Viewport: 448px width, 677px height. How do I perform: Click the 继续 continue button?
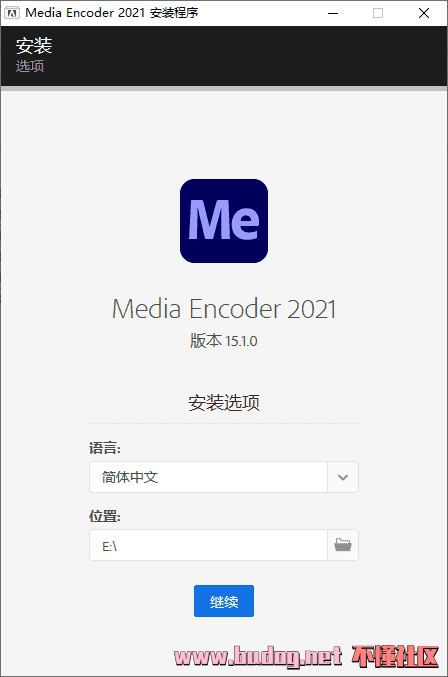[x=224, y=601]
